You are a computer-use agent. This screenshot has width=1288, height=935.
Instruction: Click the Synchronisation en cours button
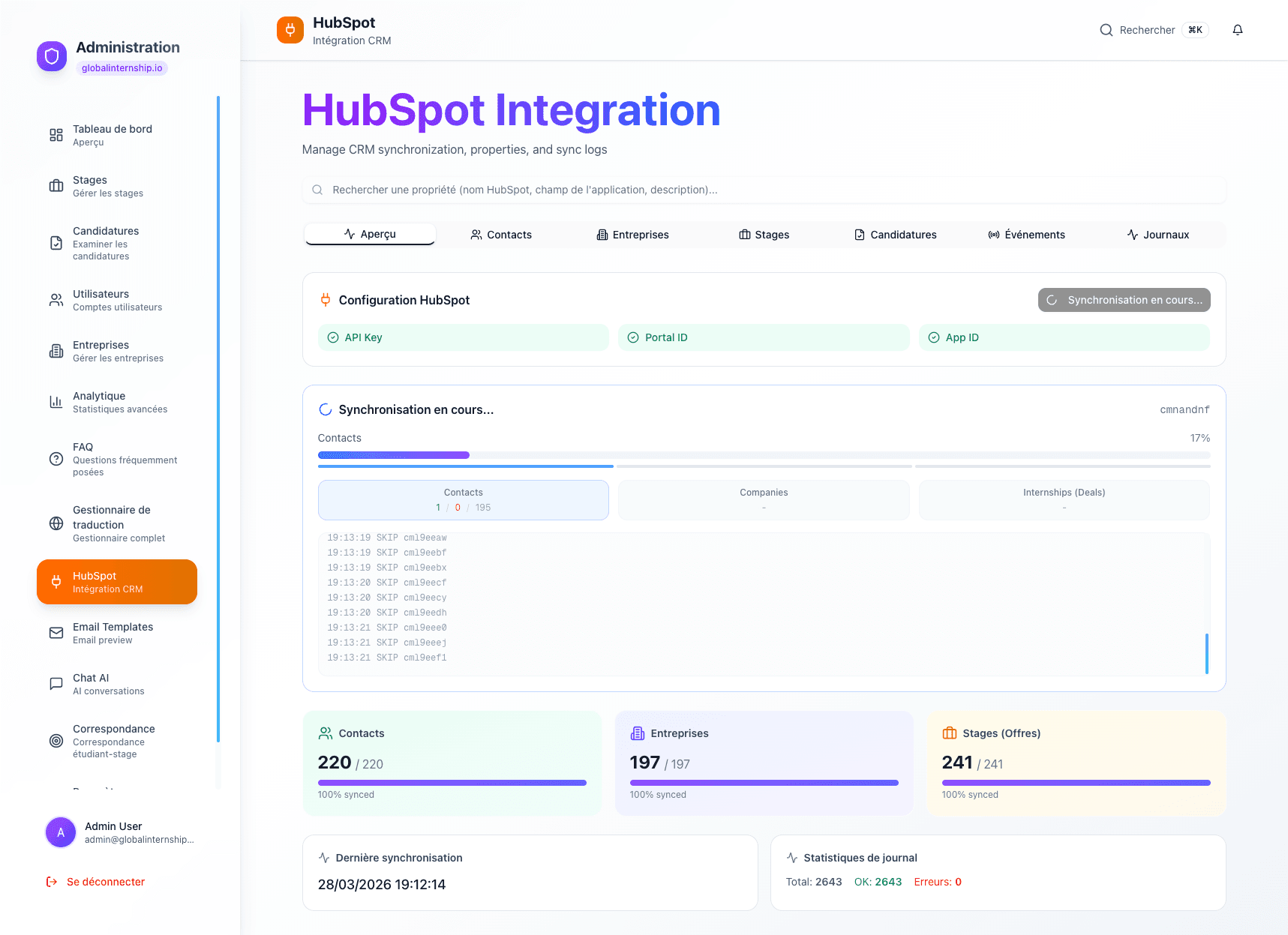(1124, 300)
